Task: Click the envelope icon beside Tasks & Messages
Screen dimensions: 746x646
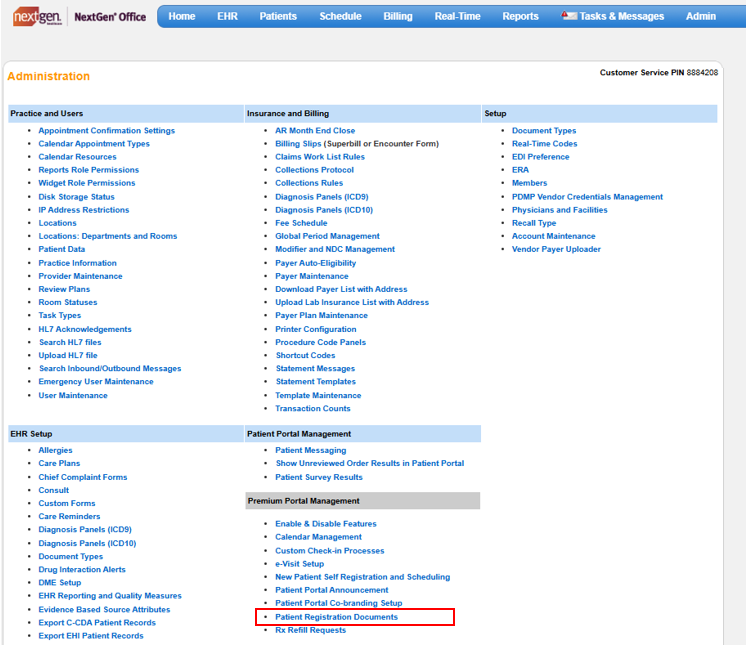Action: (x=569, y=16)
